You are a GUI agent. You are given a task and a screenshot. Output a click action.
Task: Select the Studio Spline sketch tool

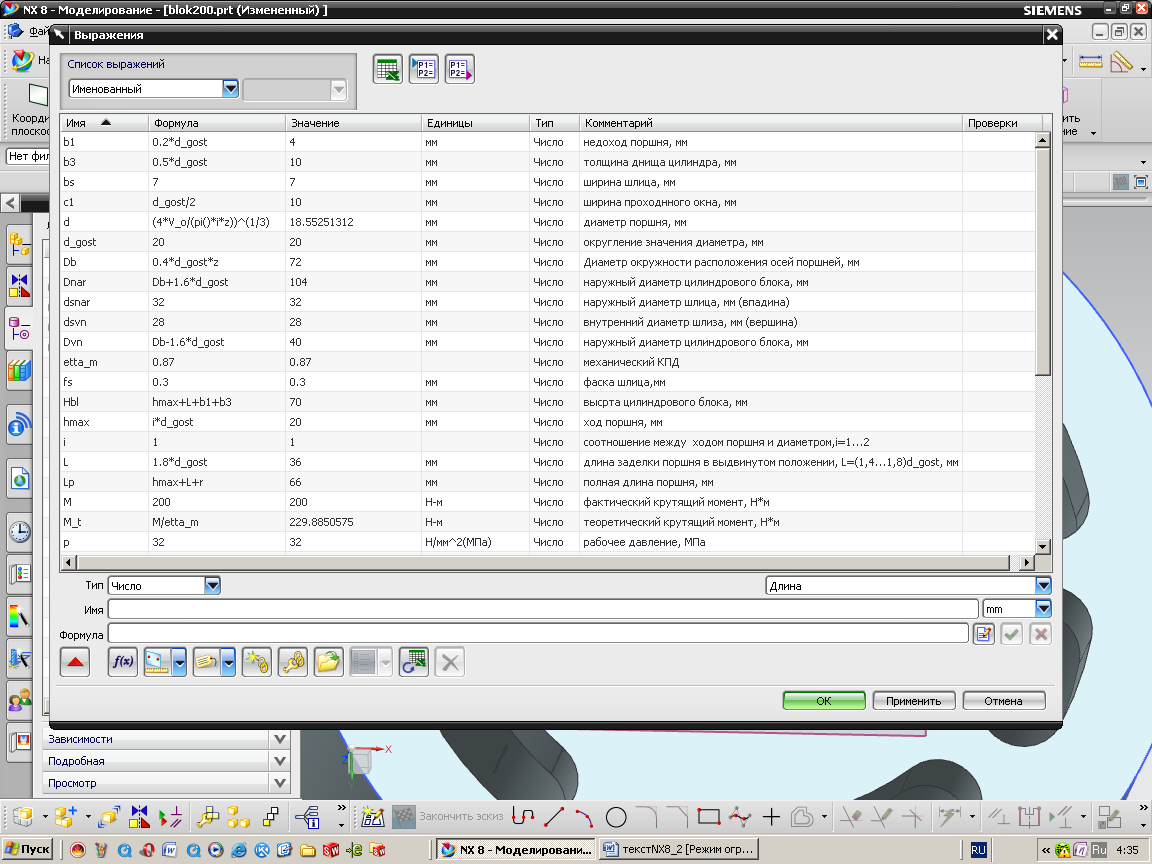(740, 816)
